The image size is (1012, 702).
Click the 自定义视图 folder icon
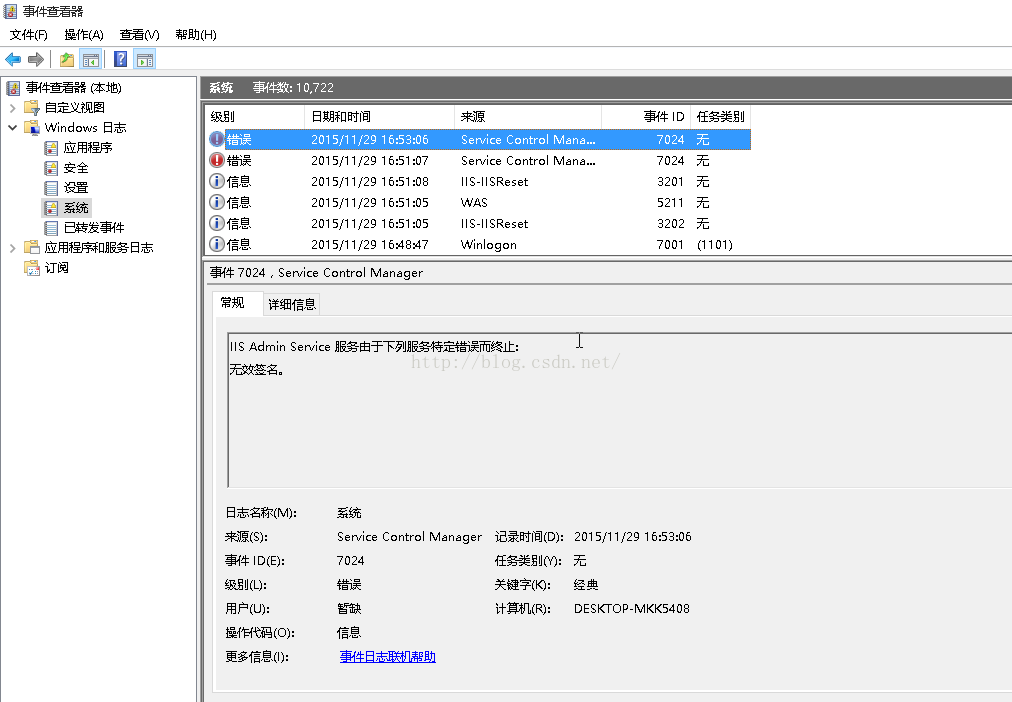pyautogui.click(x=32, y=108)
